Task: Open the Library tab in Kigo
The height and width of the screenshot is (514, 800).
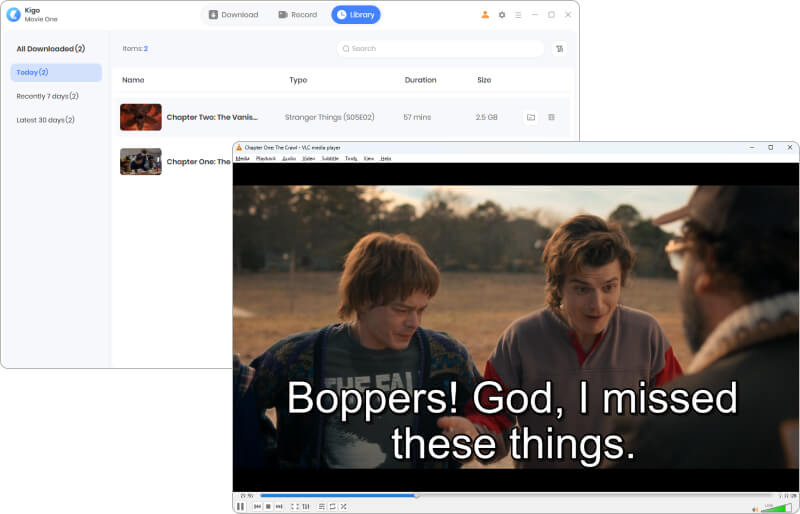Action: [356, 14]
